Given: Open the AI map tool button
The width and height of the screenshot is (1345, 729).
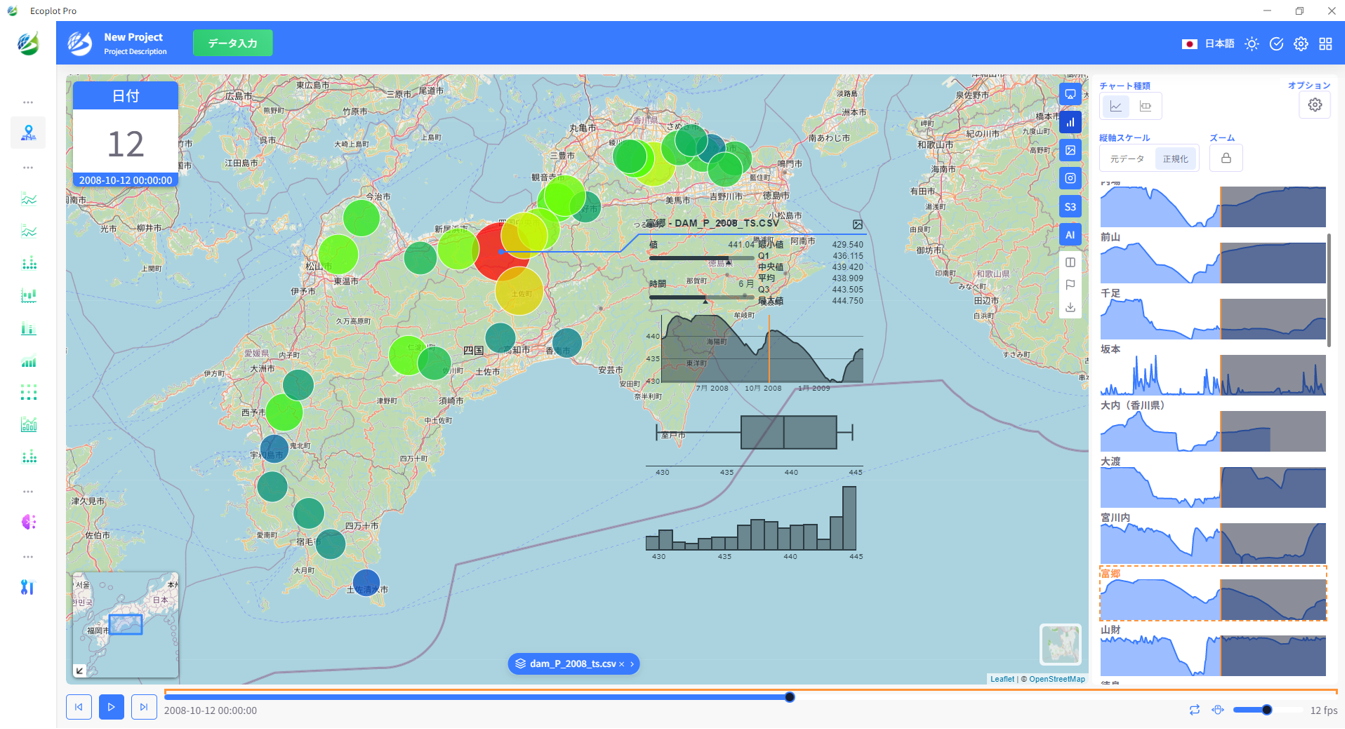Looking at the screenshot, I should point(1070,235).
